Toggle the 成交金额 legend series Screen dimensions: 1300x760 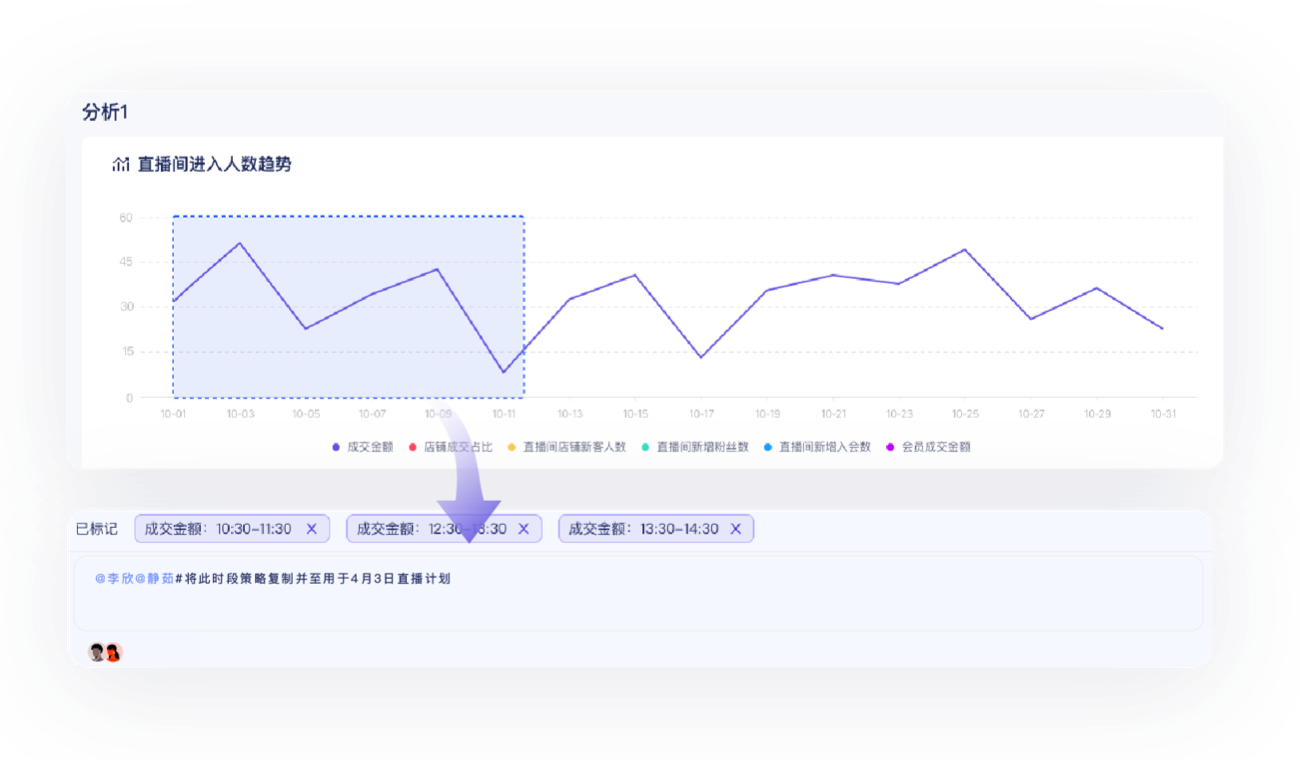point(362,447)
